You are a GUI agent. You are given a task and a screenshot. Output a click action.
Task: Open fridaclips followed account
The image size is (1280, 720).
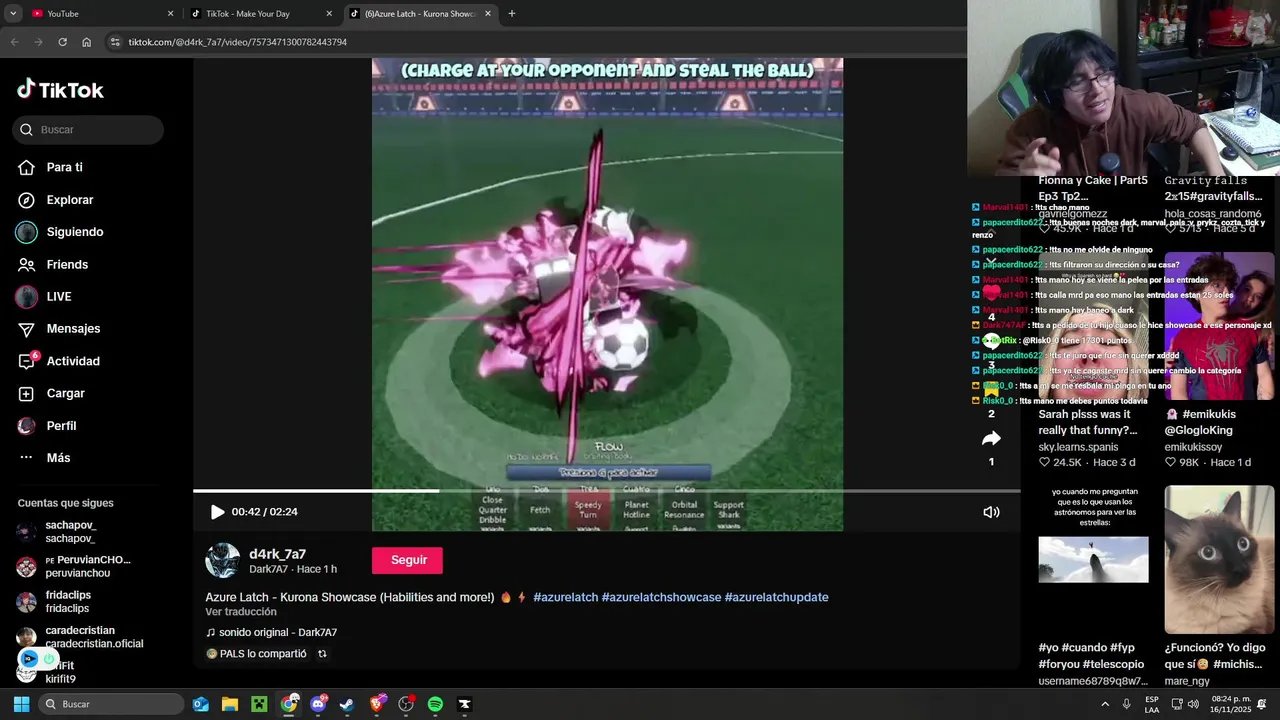click(68, 602)
